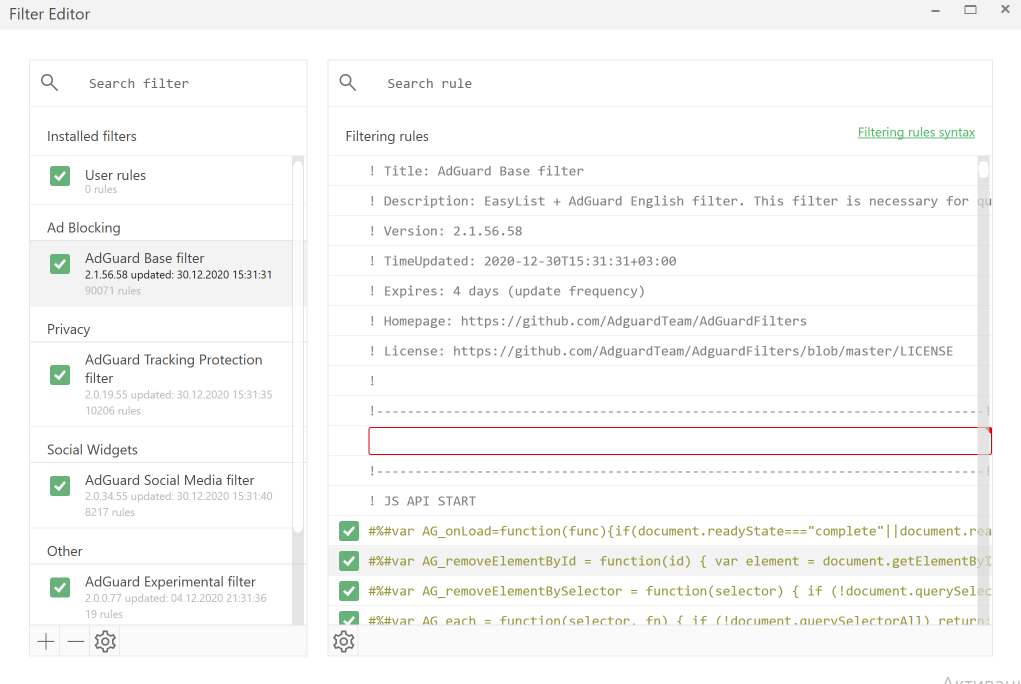
Task: Open rules panel settings gear
Action: (x=344, y=642)
